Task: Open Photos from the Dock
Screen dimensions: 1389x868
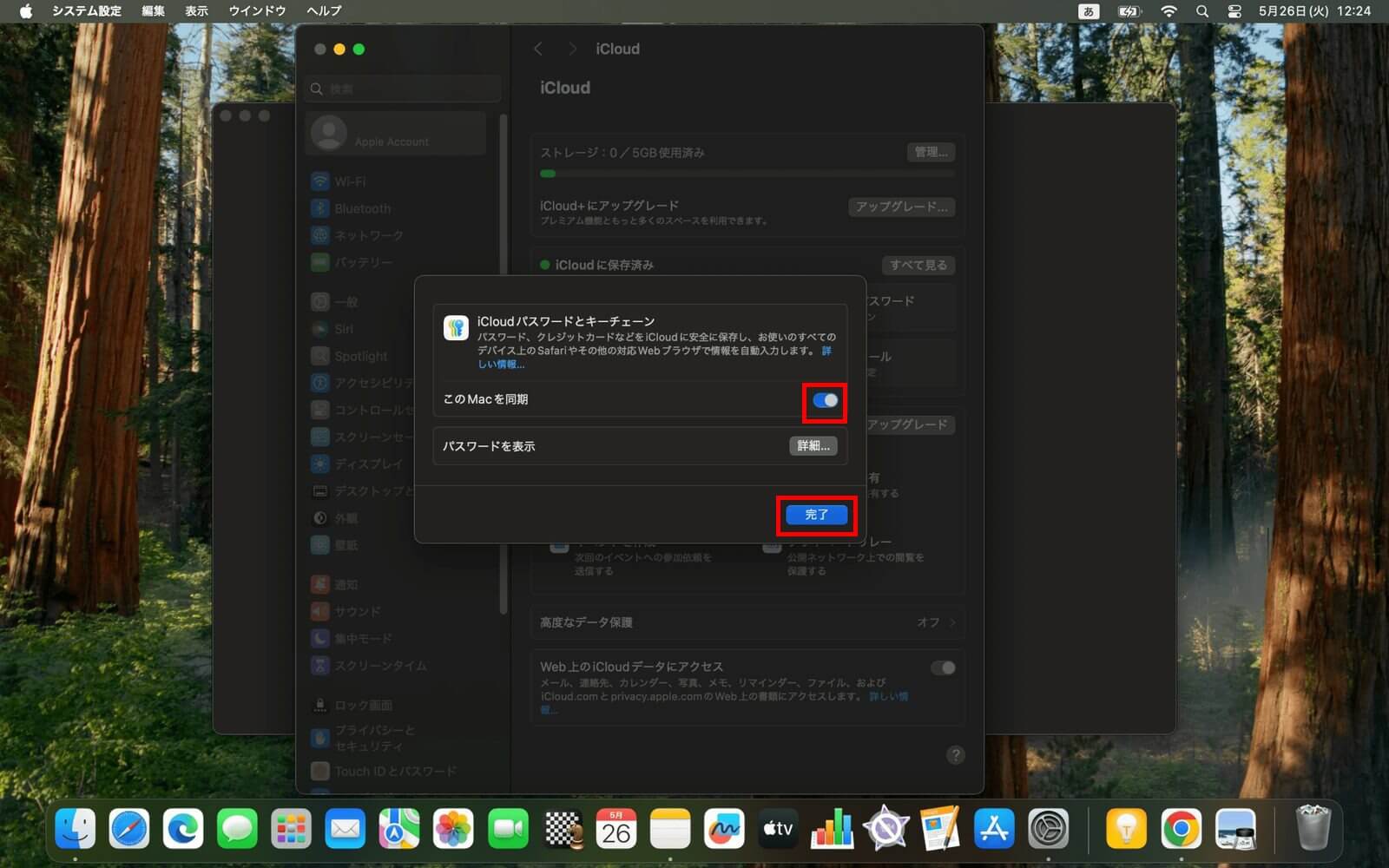Action: click(453, 829)
